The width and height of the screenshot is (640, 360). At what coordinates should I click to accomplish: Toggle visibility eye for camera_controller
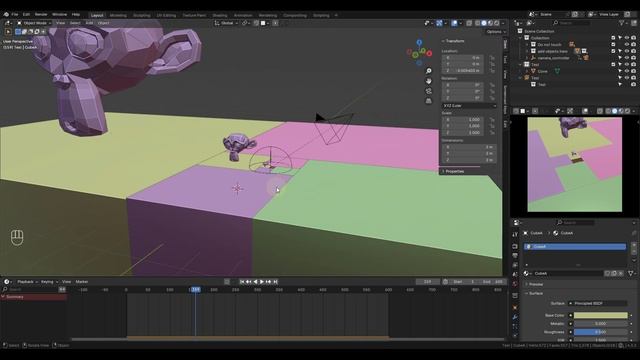[x=627, y=58]
